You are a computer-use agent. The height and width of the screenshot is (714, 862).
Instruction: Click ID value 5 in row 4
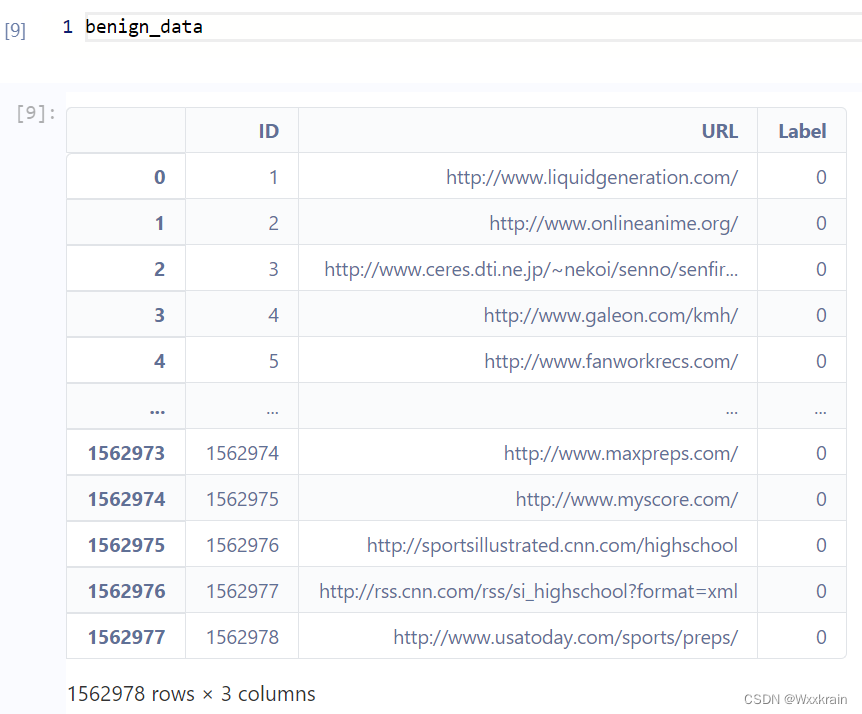click(x=242, y=361)
